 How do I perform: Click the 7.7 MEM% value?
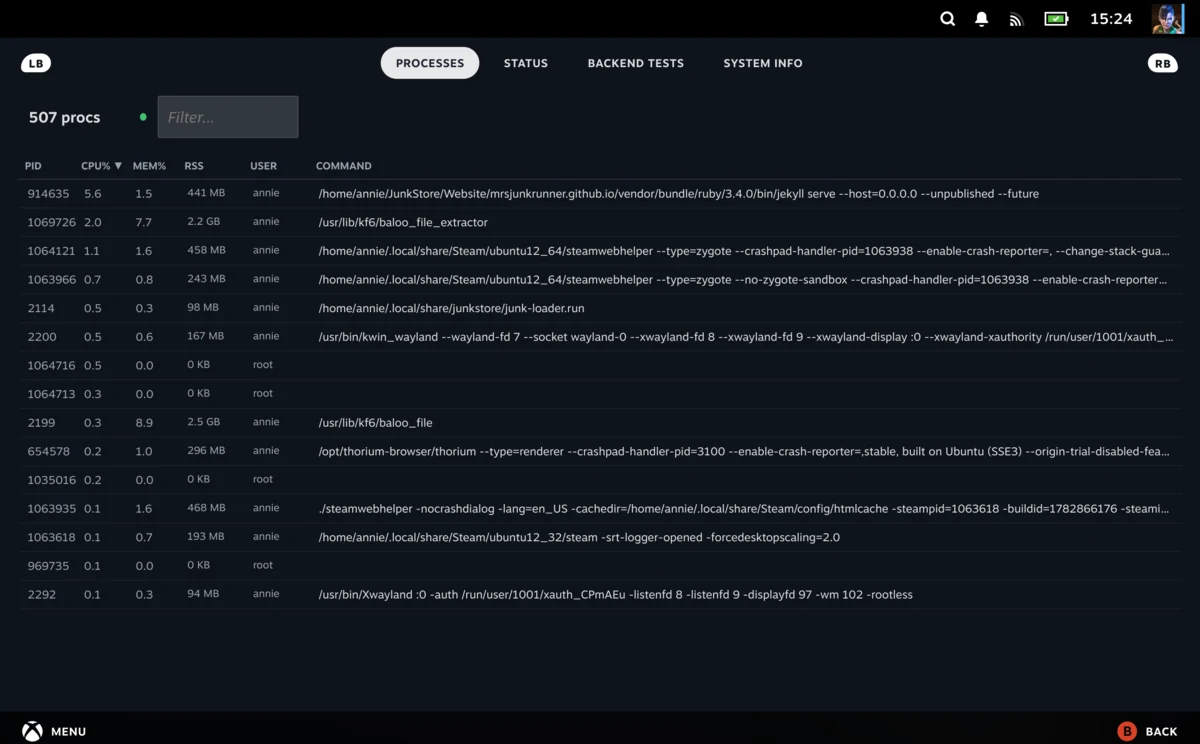[x=143, y=222]
